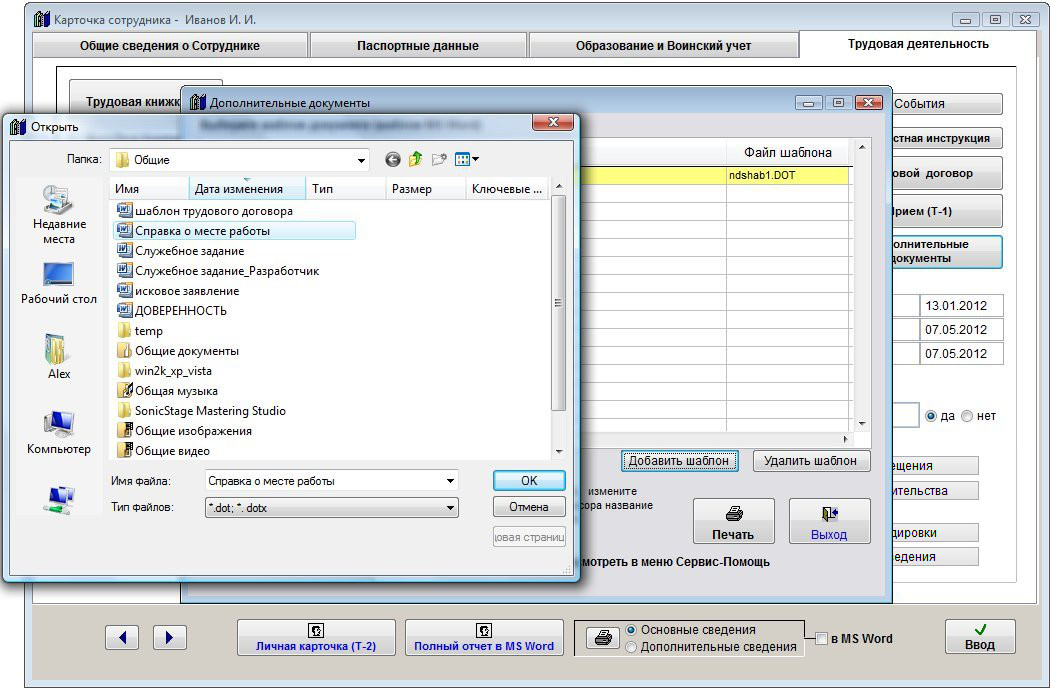The image size is (1051, 688).
Task: Open the События section button
Action: coord(947,104)
